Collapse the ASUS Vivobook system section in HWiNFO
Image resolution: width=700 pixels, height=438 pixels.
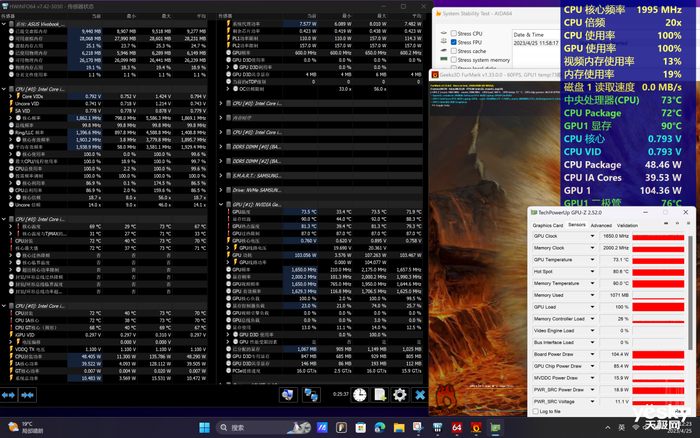tap(4, 24)
